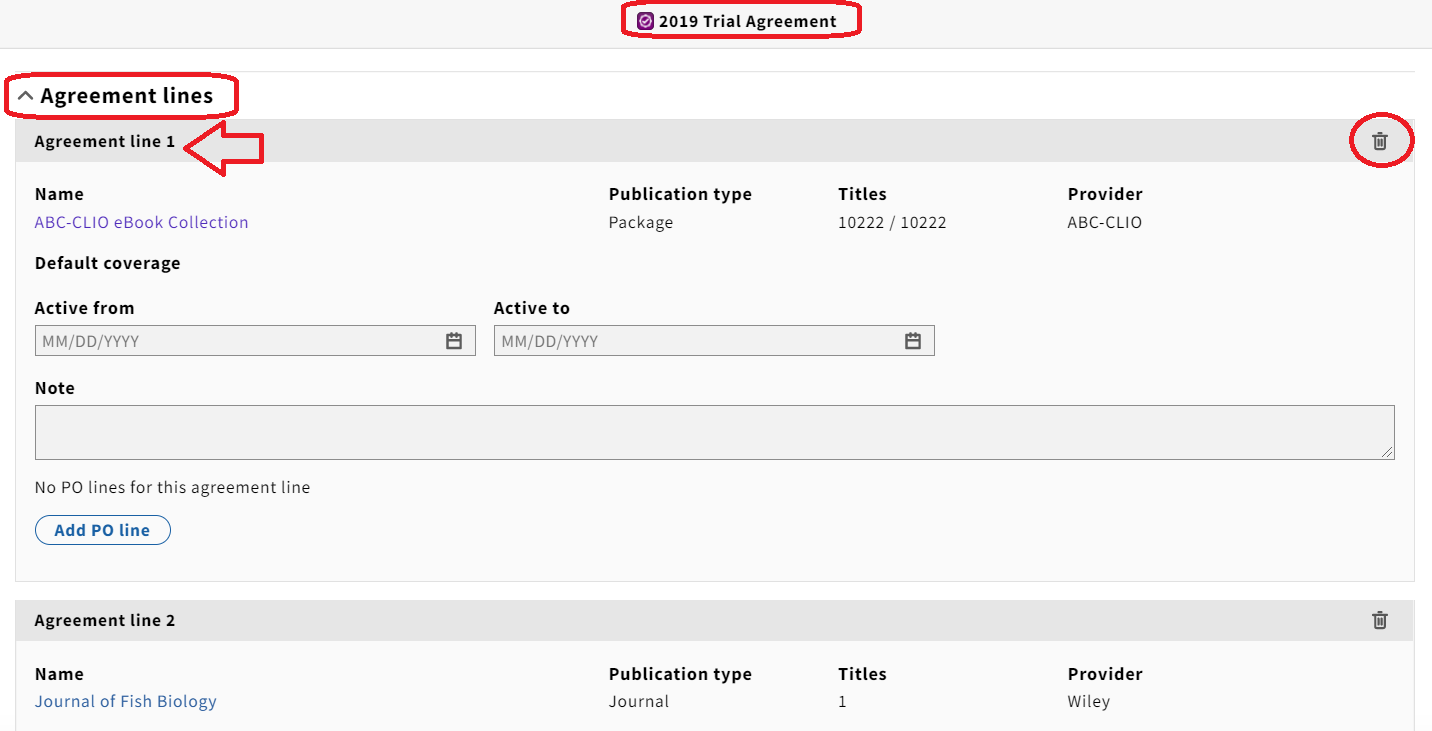Delete Agreement line 2 with trash icon
The width and height of the screenshot is (1432, 731).
[x=1380, y=620]
